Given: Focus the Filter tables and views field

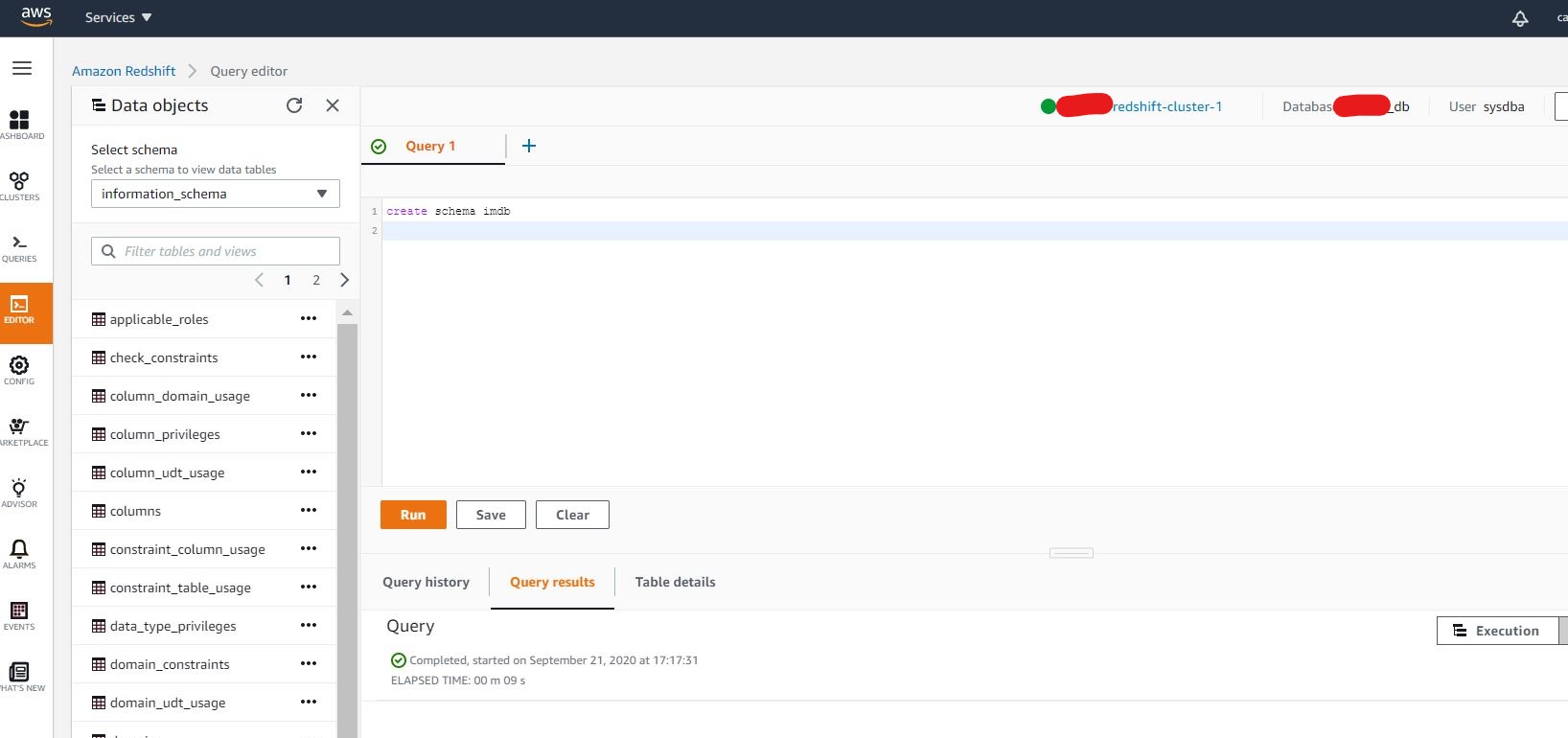Looking at the screenshot, I should click(x=216, y=251).
